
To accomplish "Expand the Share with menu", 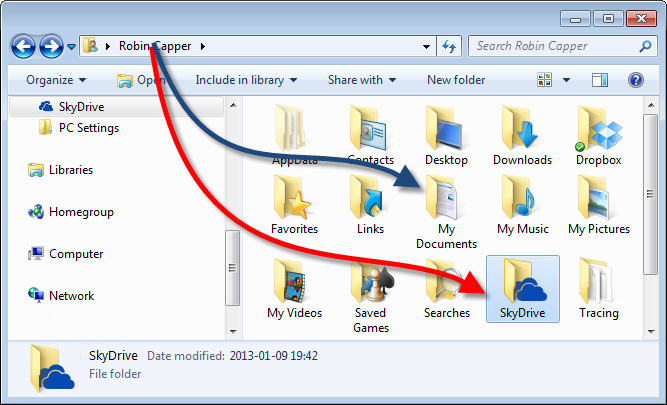I will point(361,80).
